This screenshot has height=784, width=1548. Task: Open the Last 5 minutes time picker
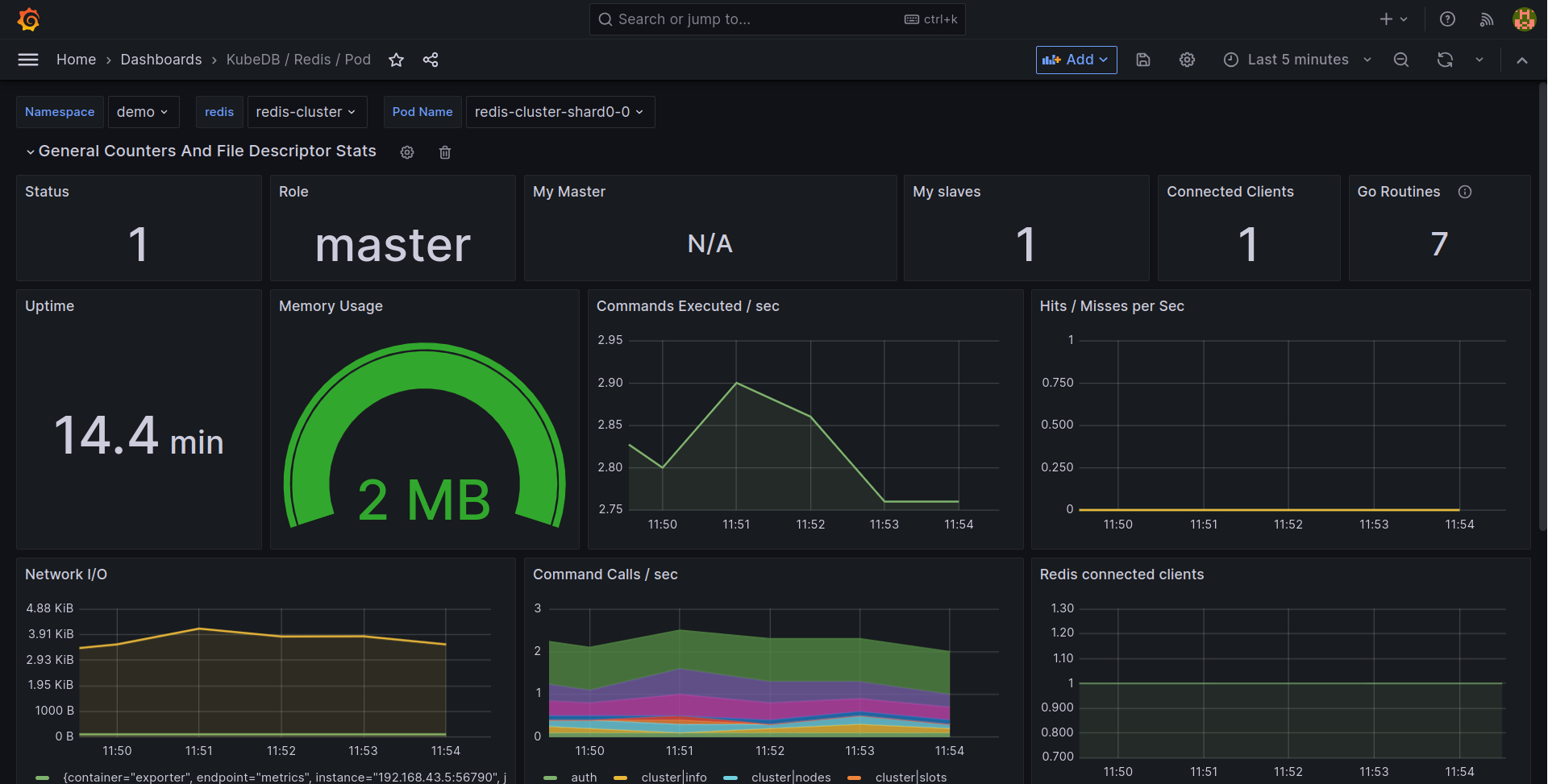click(1296, 60)
